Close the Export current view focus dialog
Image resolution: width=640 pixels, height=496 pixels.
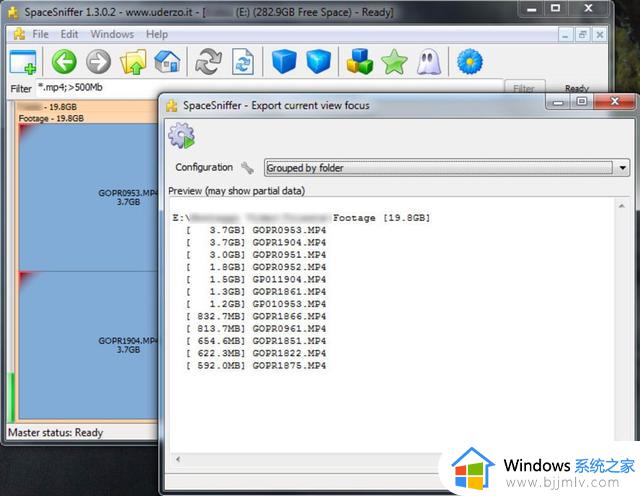coord(615,101)
